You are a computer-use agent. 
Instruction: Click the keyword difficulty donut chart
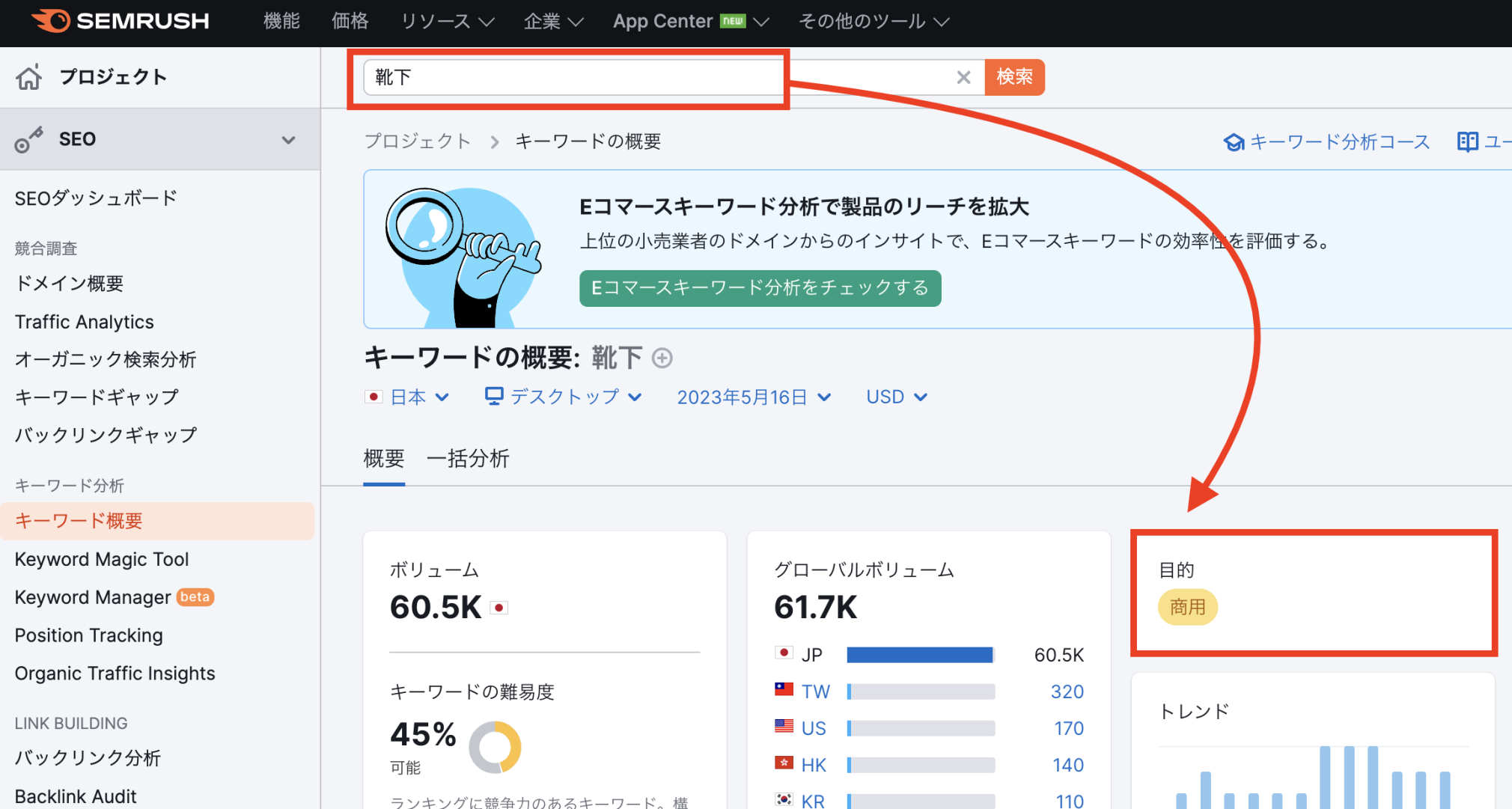tap(495, 747)
